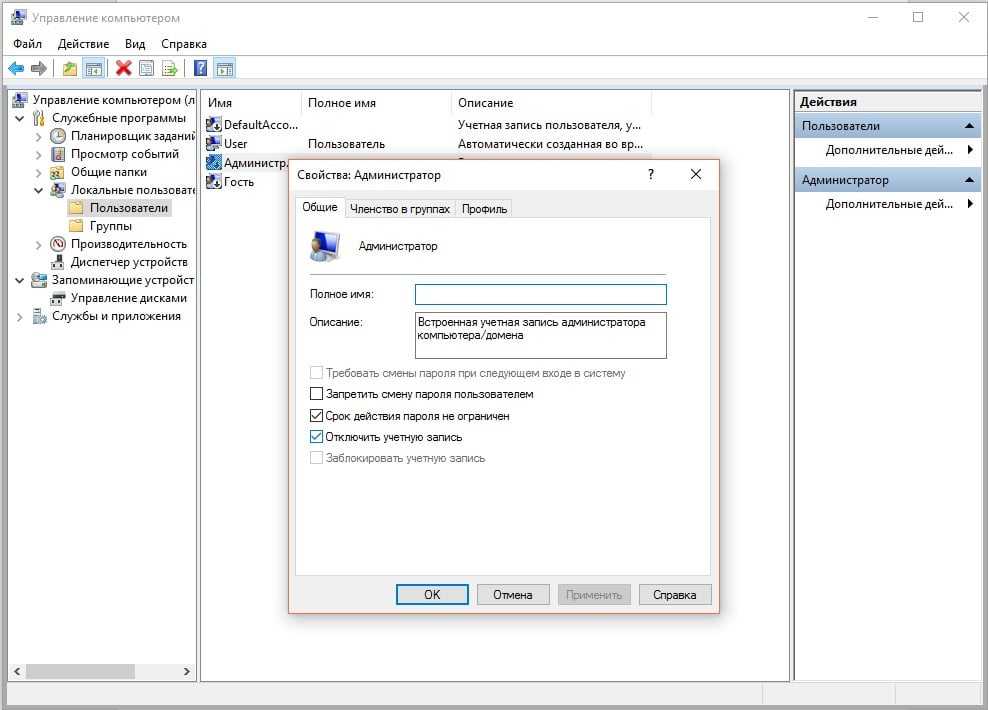The height and width of the screenshot is (710, 988).
Task: Click the folder Up one level toolbar icon
Action: [x=69, y=69]
